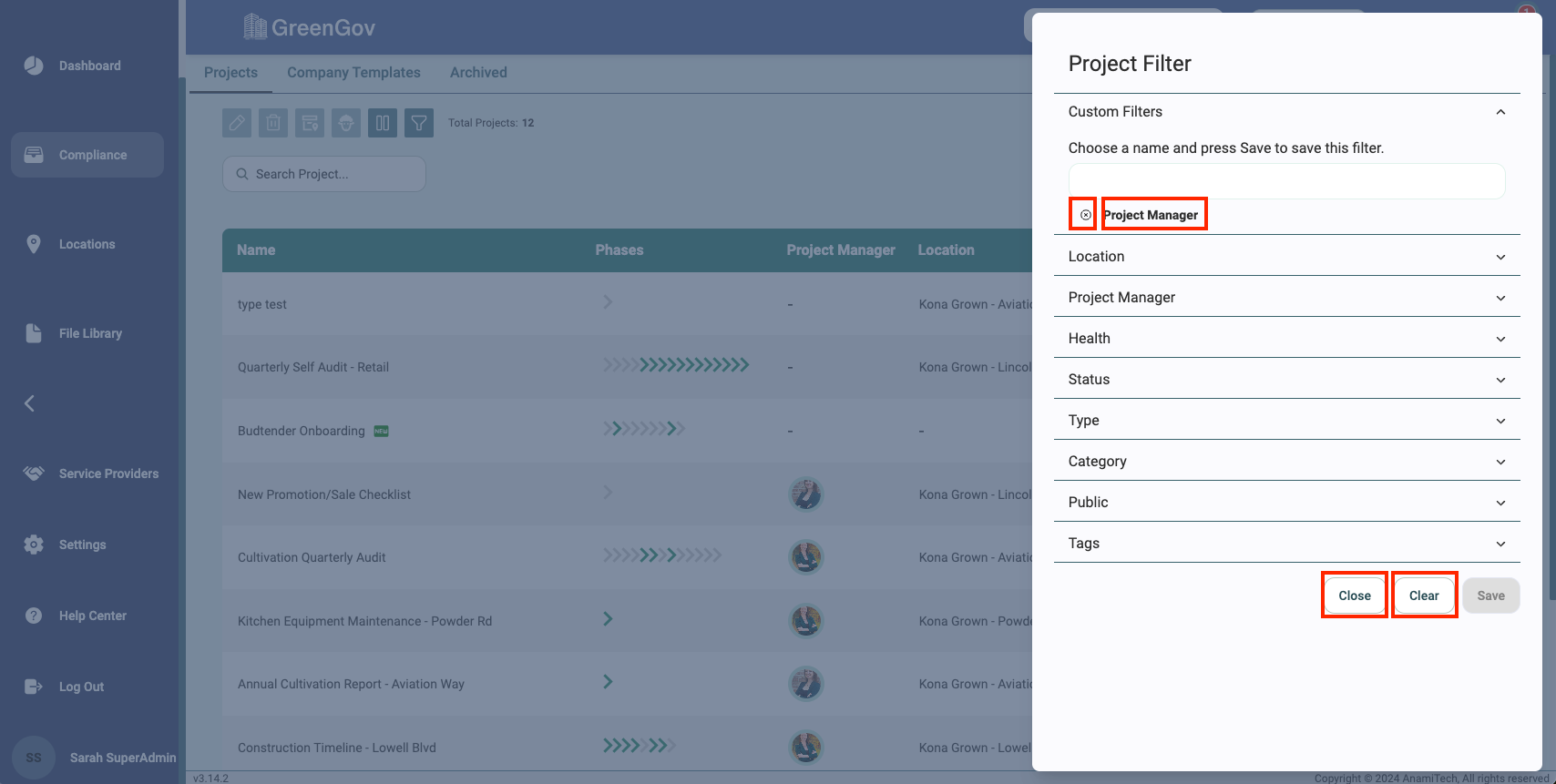Sort by the Project Manager column header
This screenshot has width=1556, height=784.
pyautogui.click(x=841, y=249)
